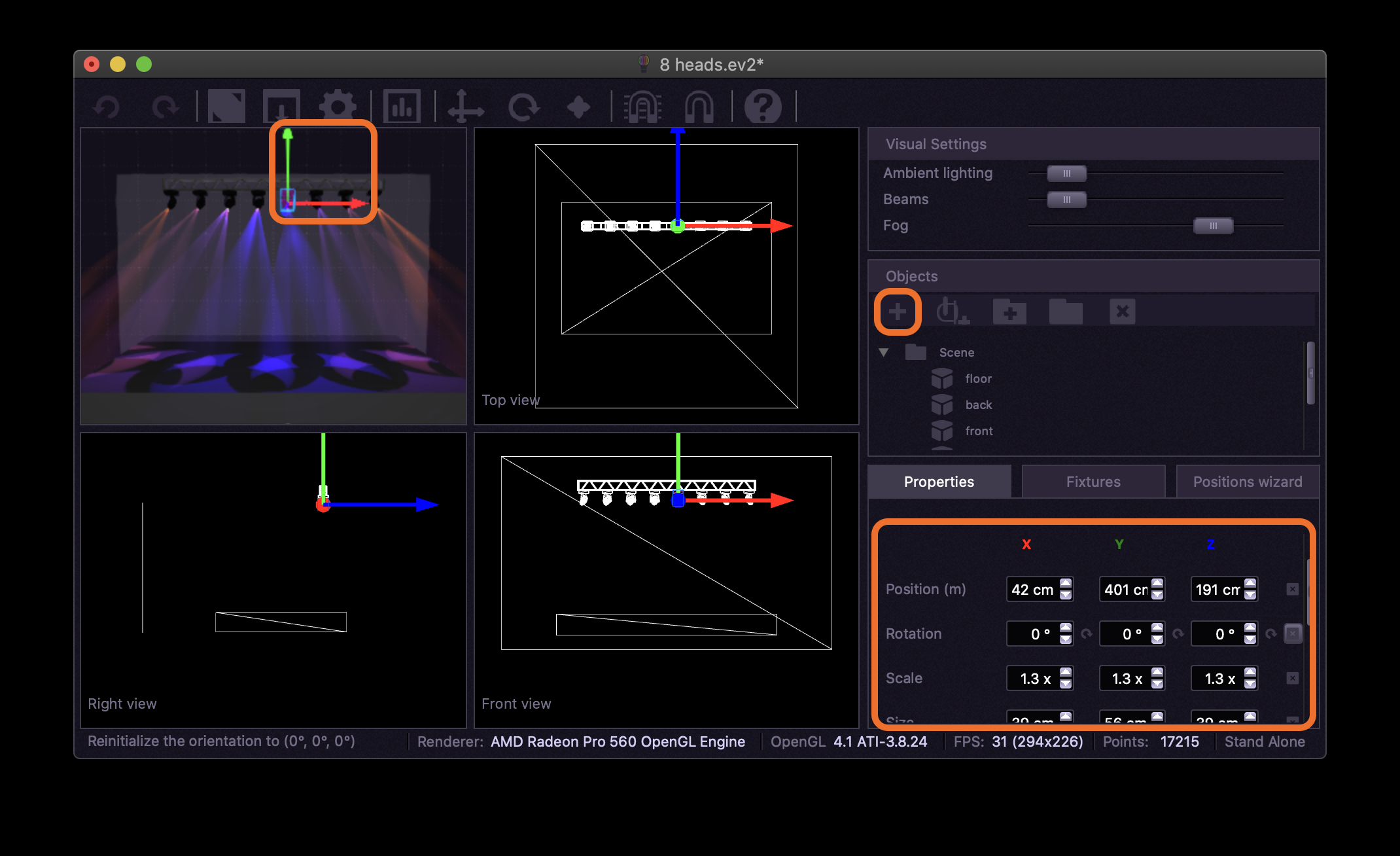Select the rotate tool in toolbar
Screen dimensions: 1400x856
click(x=523, y=106)
